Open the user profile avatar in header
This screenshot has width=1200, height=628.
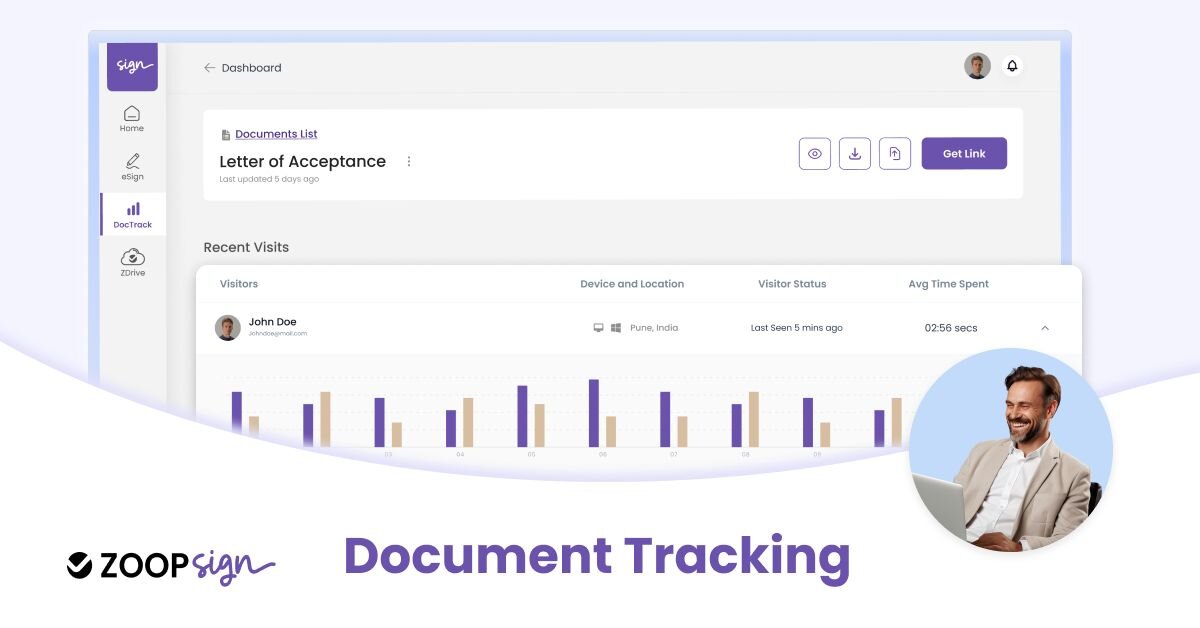(977, 66)
